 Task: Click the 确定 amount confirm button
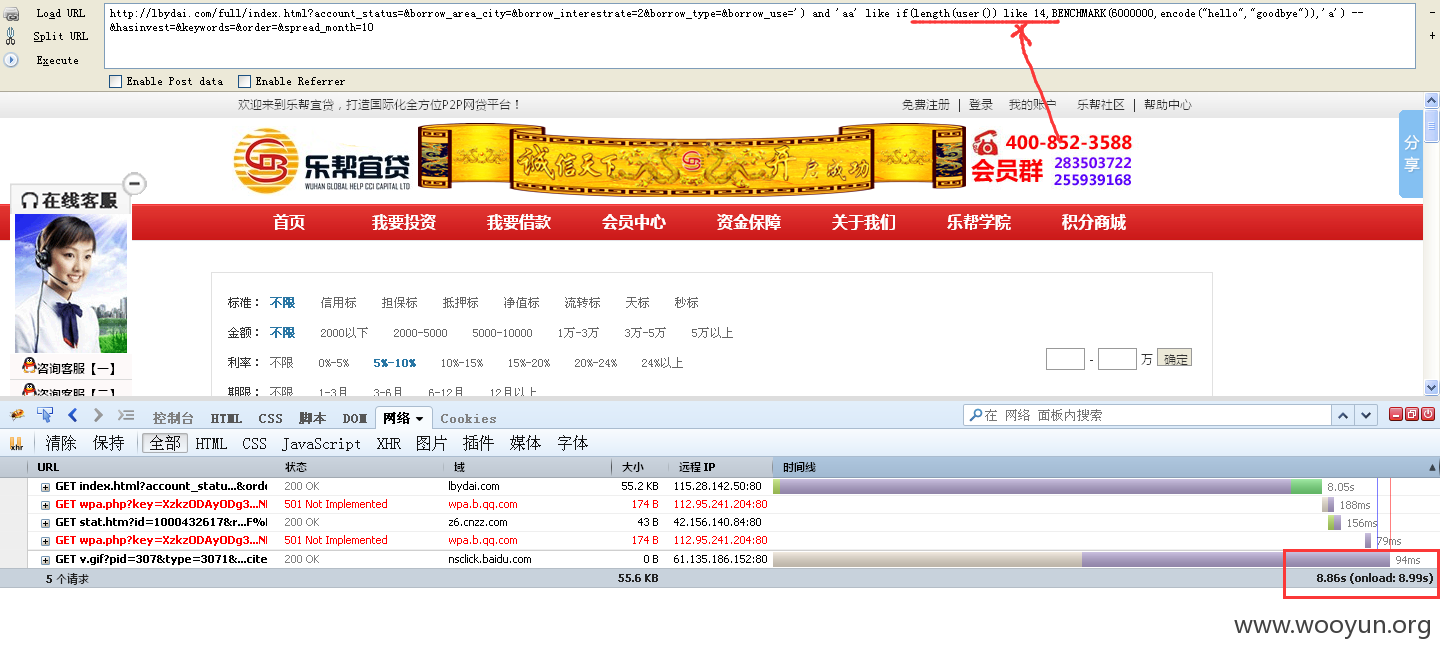pyautogui.click(x=1175, y=359)
